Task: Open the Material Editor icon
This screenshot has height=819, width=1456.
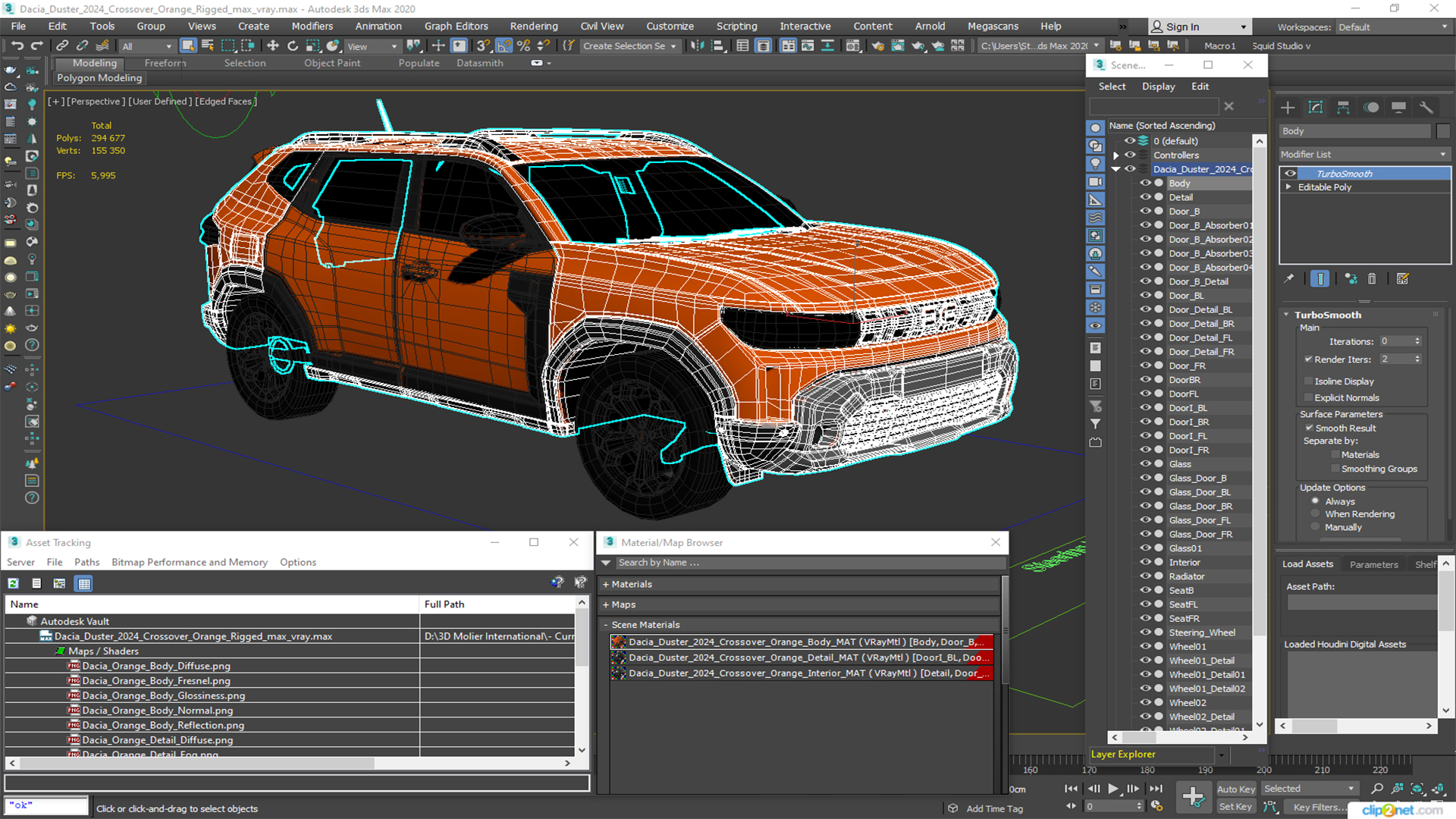Action: click(x=853, y=45)
